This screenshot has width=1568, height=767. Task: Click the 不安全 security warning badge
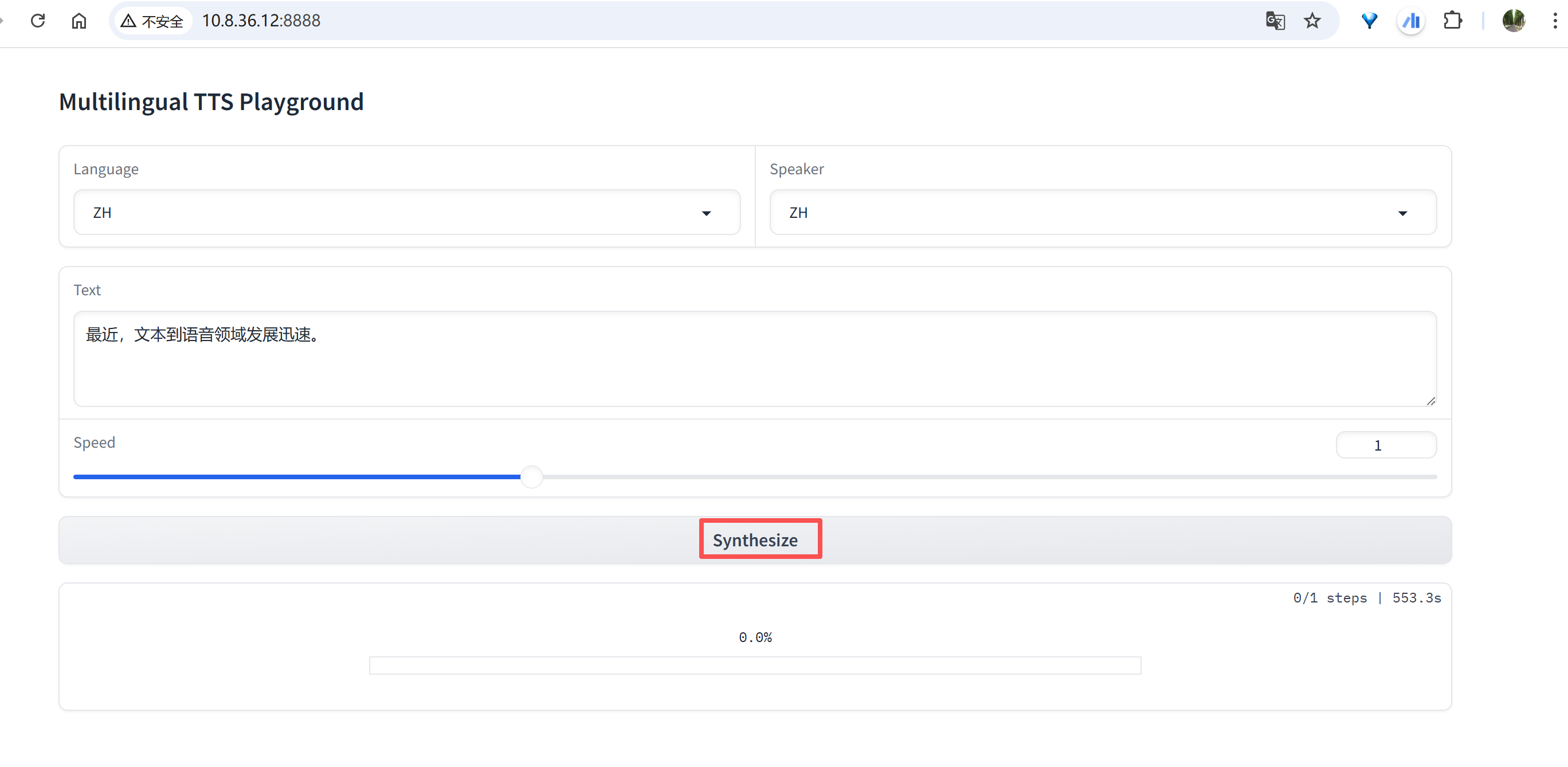coord(154,21)
